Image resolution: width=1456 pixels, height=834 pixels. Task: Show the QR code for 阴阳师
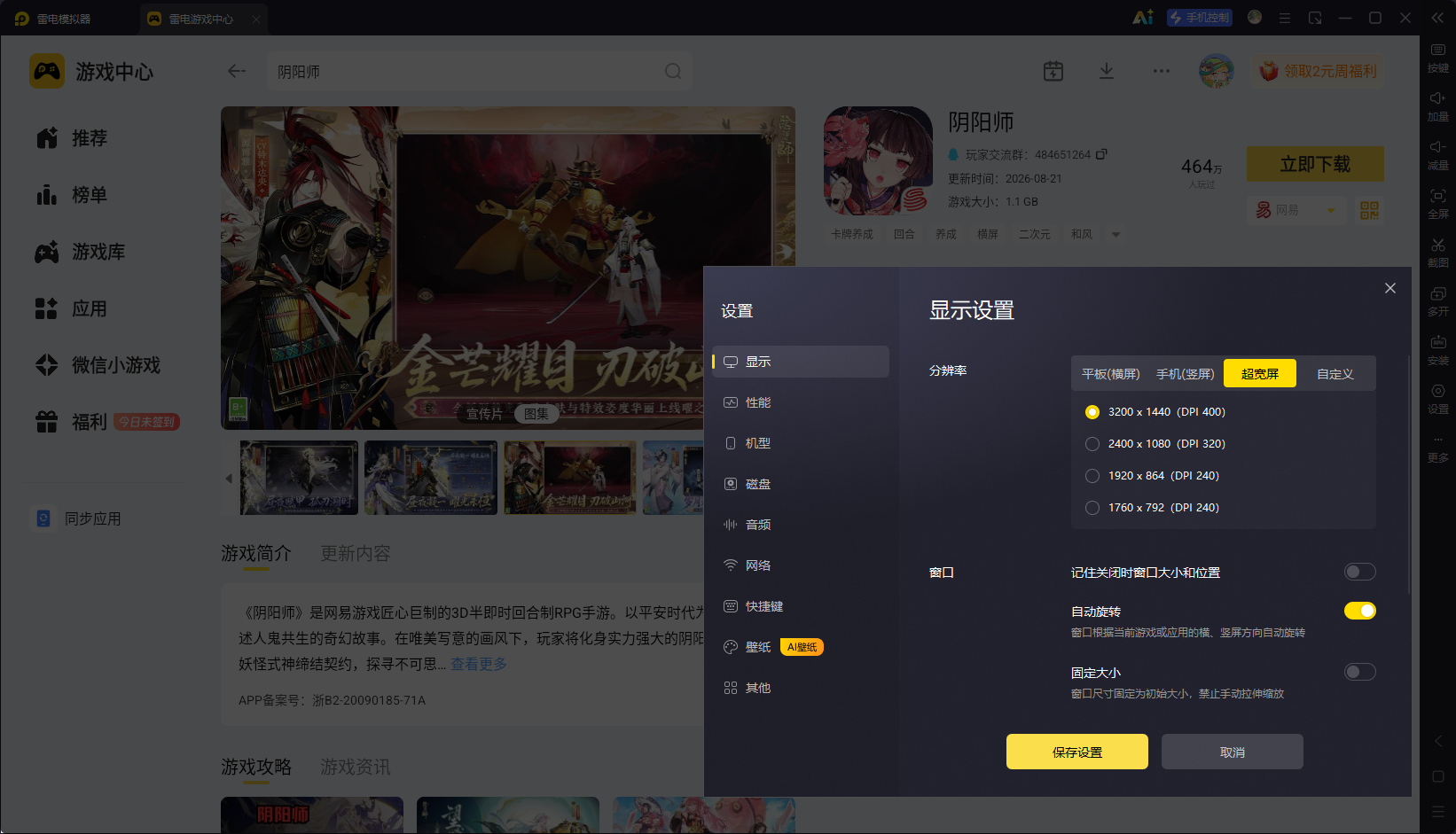point(1370,210)
